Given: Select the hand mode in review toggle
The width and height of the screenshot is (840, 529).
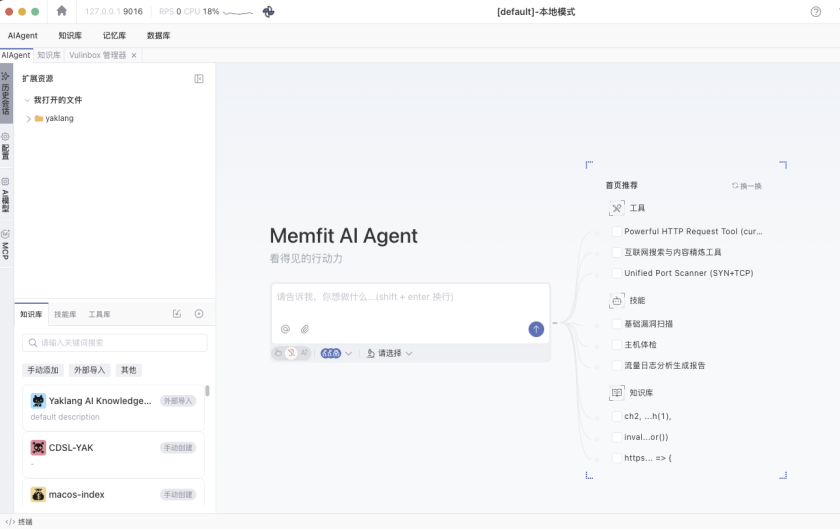Looking at the screenshot, I should [x=278, y=353].
